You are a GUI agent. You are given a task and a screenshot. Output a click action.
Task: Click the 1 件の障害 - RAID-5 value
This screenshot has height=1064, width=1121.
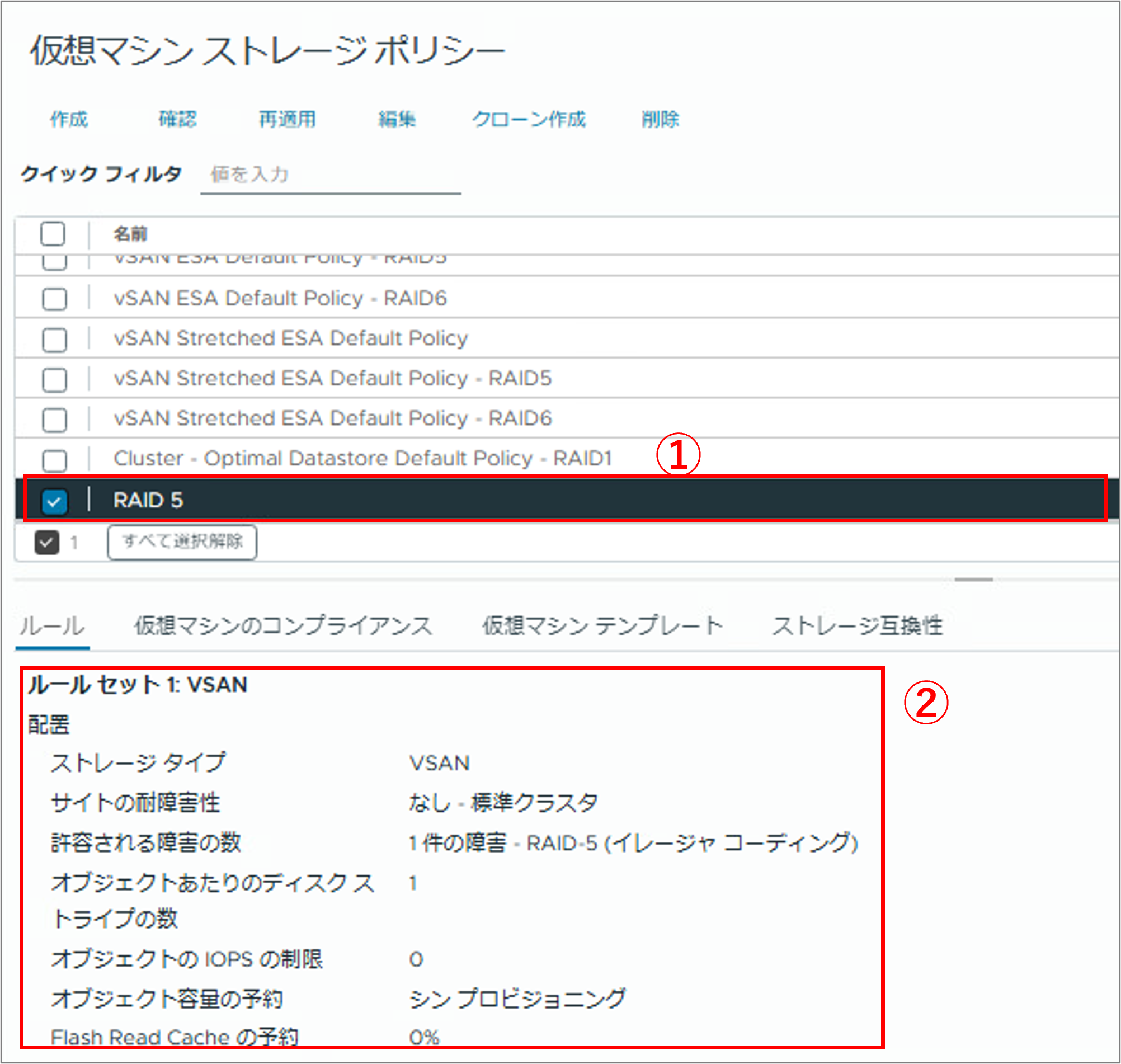pyautogui.click(x=633, y=843)
